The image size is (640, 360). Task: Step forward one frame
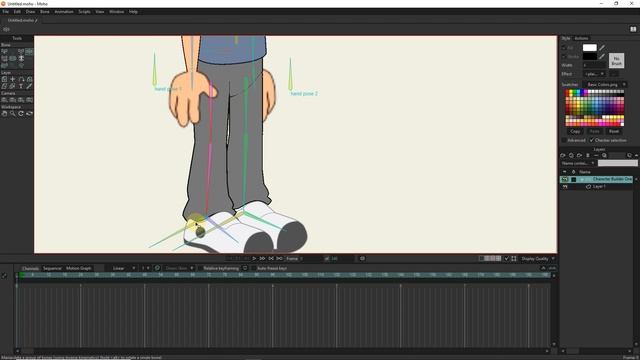[262, 258]
